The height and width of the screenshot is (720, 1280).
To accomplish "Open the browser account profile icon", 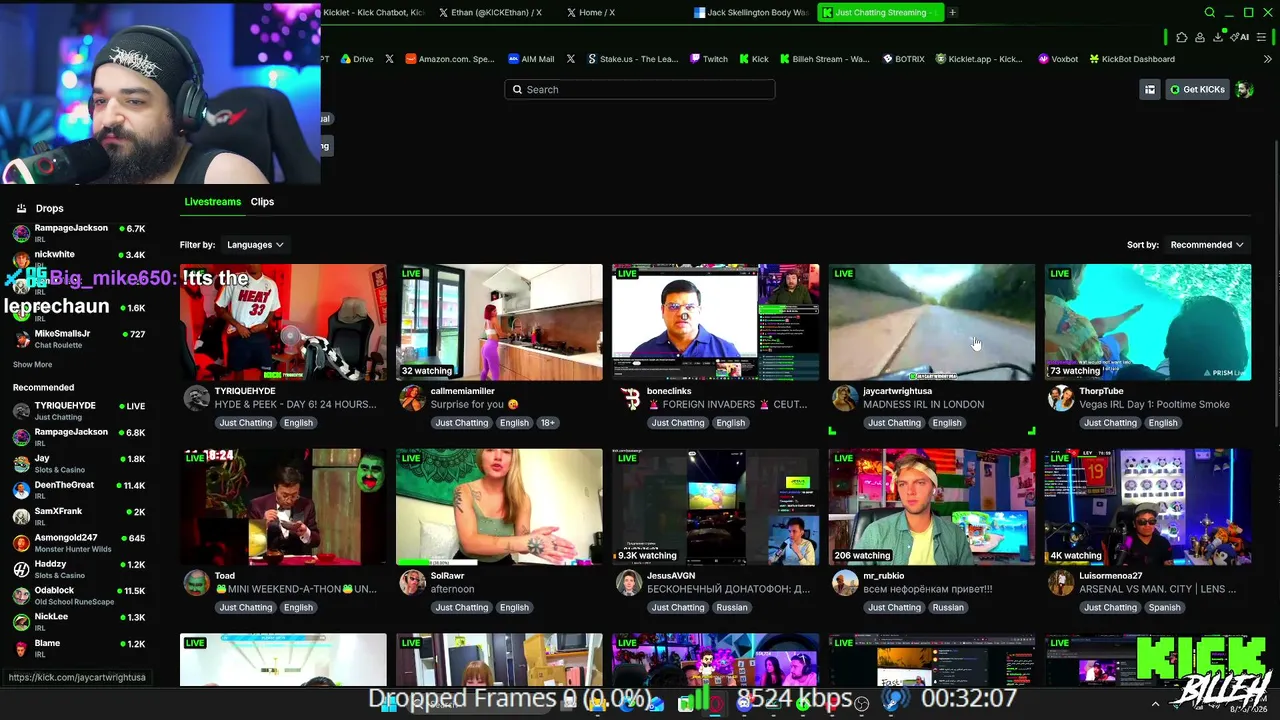I will 1200,37.
